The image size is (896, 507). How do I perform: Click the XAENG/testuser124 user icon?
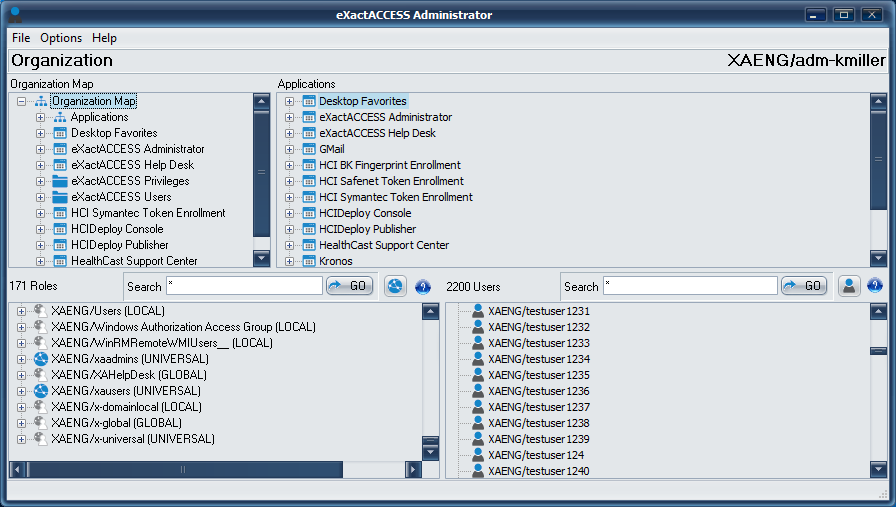(x=478, y=455)
